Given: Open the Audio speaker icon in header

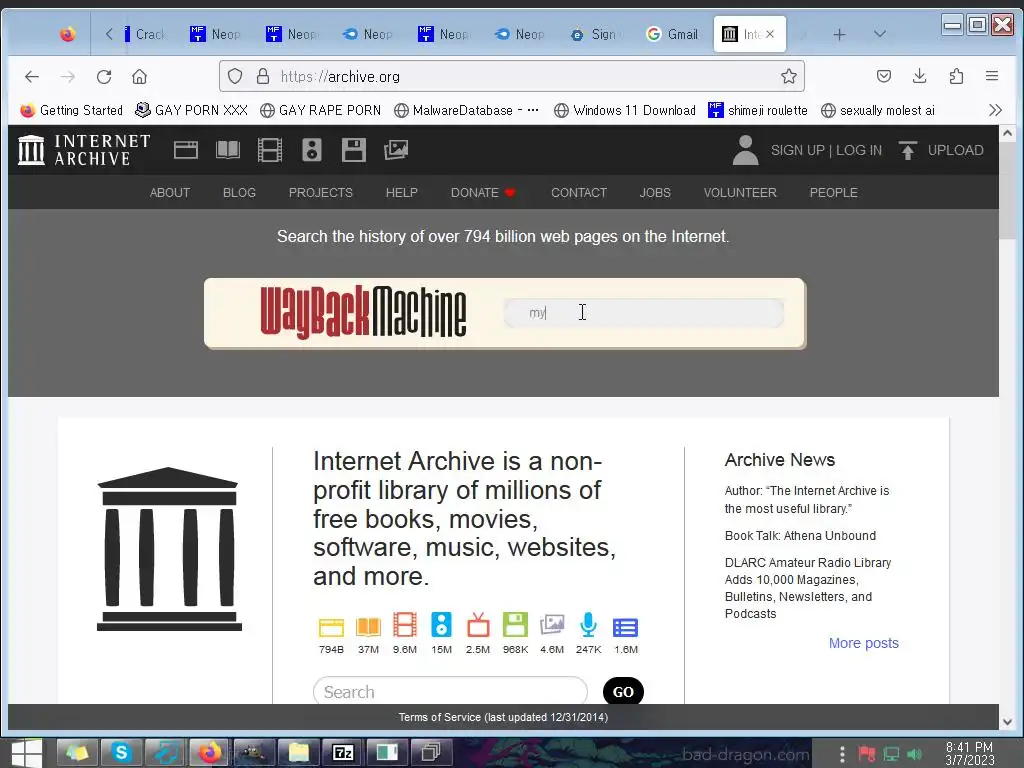Looking at the screenshot, I should (x=312, y=150).
